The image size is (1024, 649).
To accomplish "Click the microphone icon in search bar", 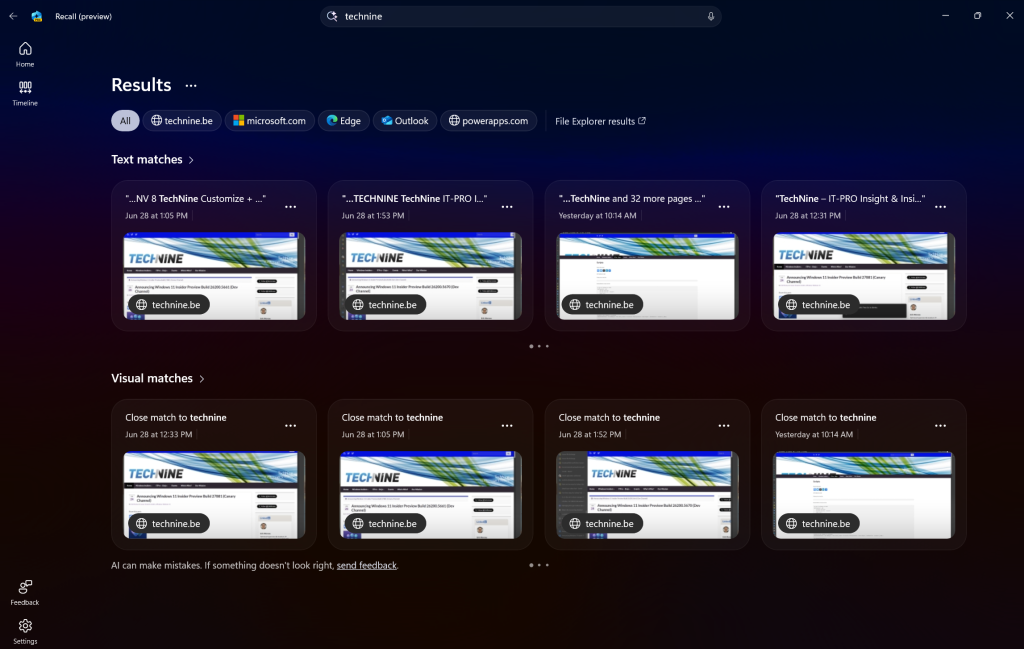I will (711, 16).
